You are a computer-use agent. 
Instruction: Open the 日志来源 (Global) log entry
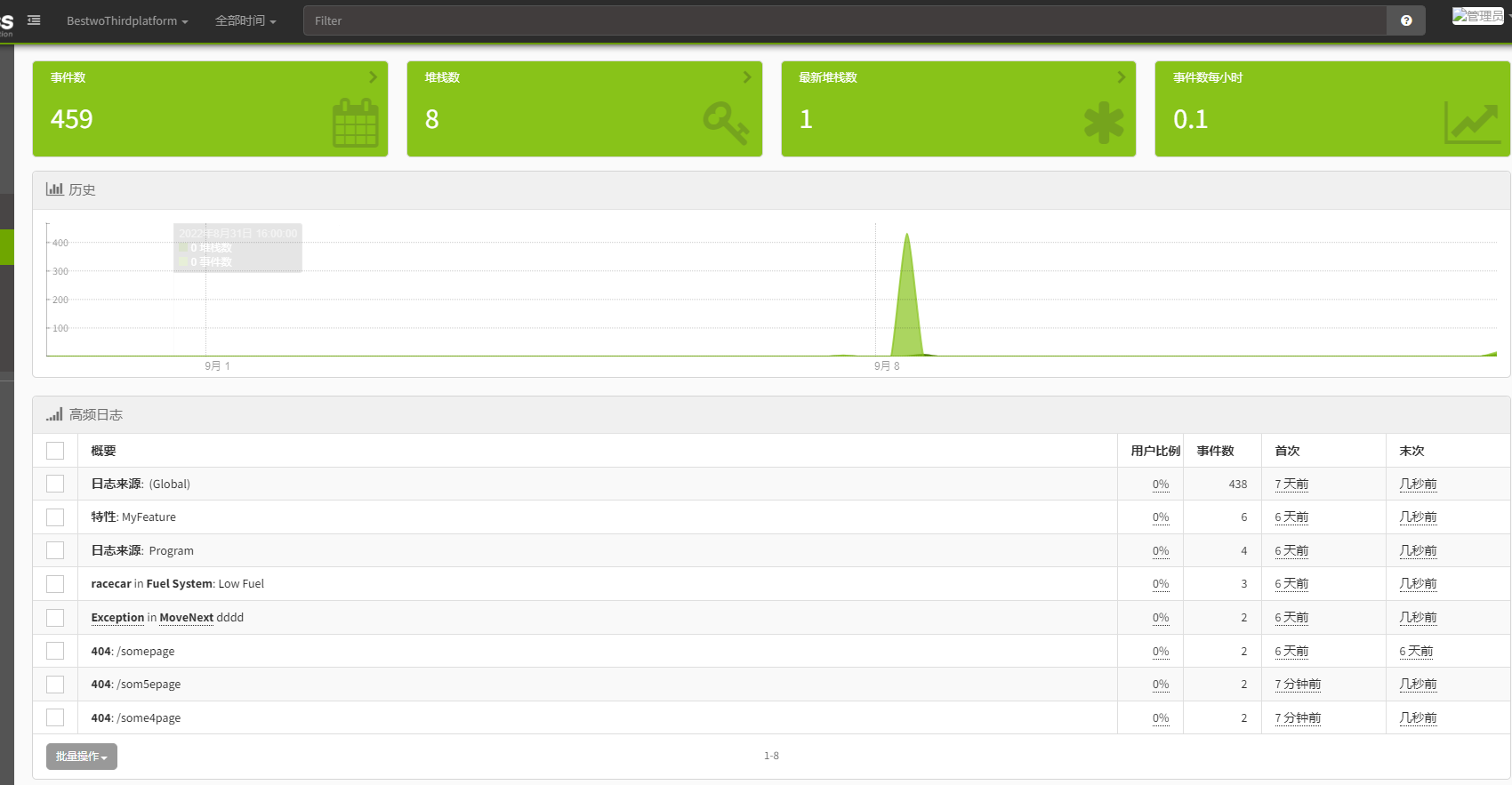click(141, 484)
